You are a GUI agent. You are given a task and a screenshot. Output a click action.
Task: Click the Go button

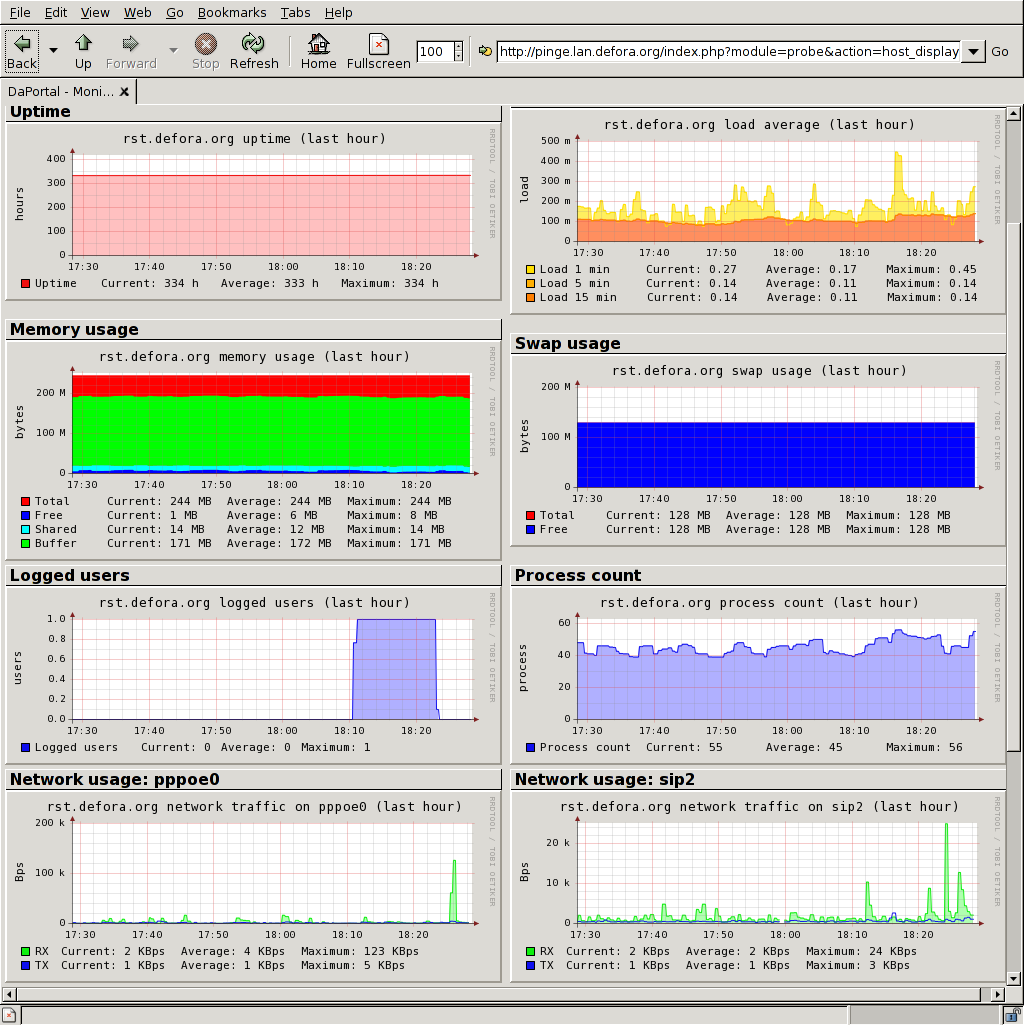(x=1000, y=52)
